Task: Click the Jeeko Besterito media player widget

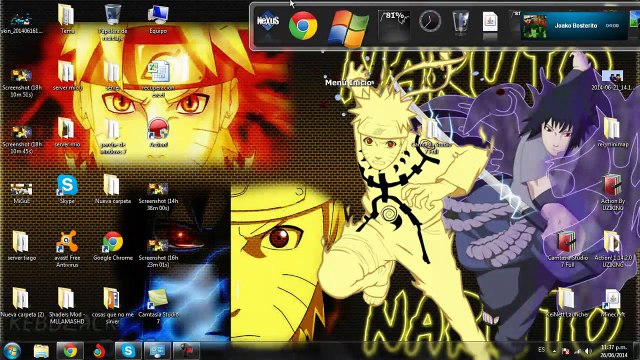Action: click(574, 25)
